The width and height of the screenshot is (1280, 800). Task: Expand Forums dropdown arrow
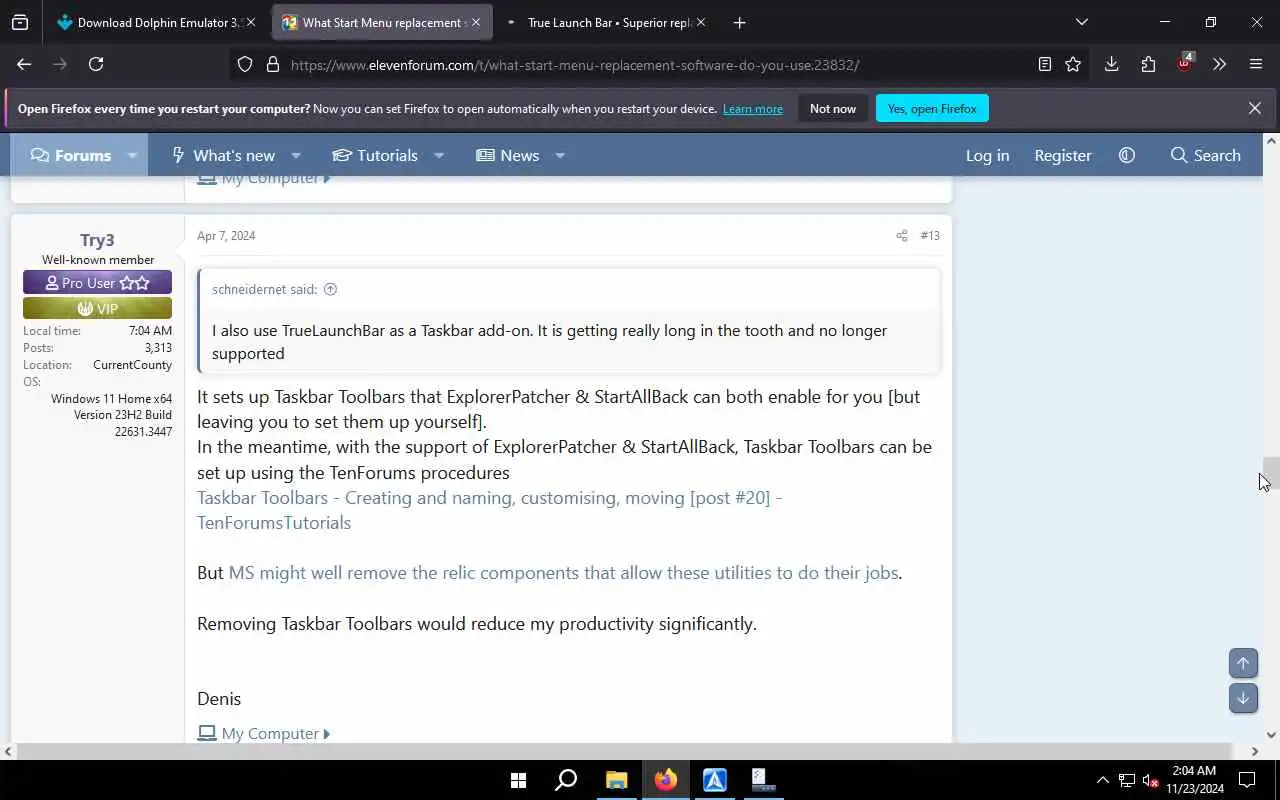pos(132,155)
